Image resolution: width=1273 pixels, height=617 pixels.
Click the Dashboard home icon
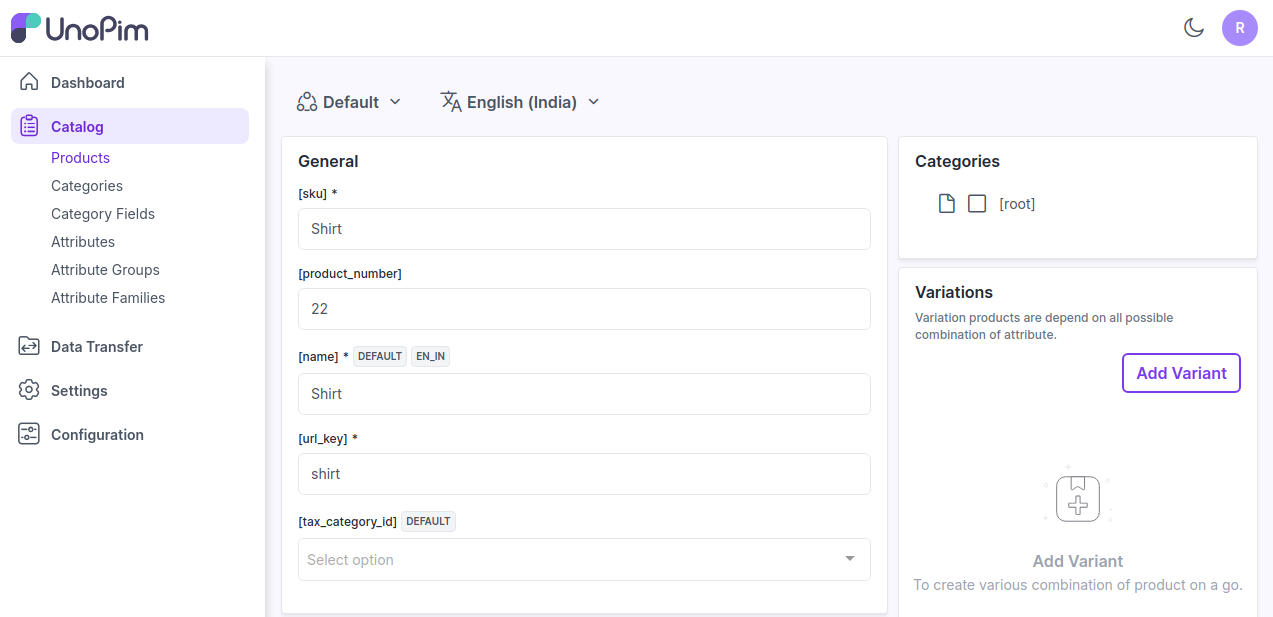[29, 82]
